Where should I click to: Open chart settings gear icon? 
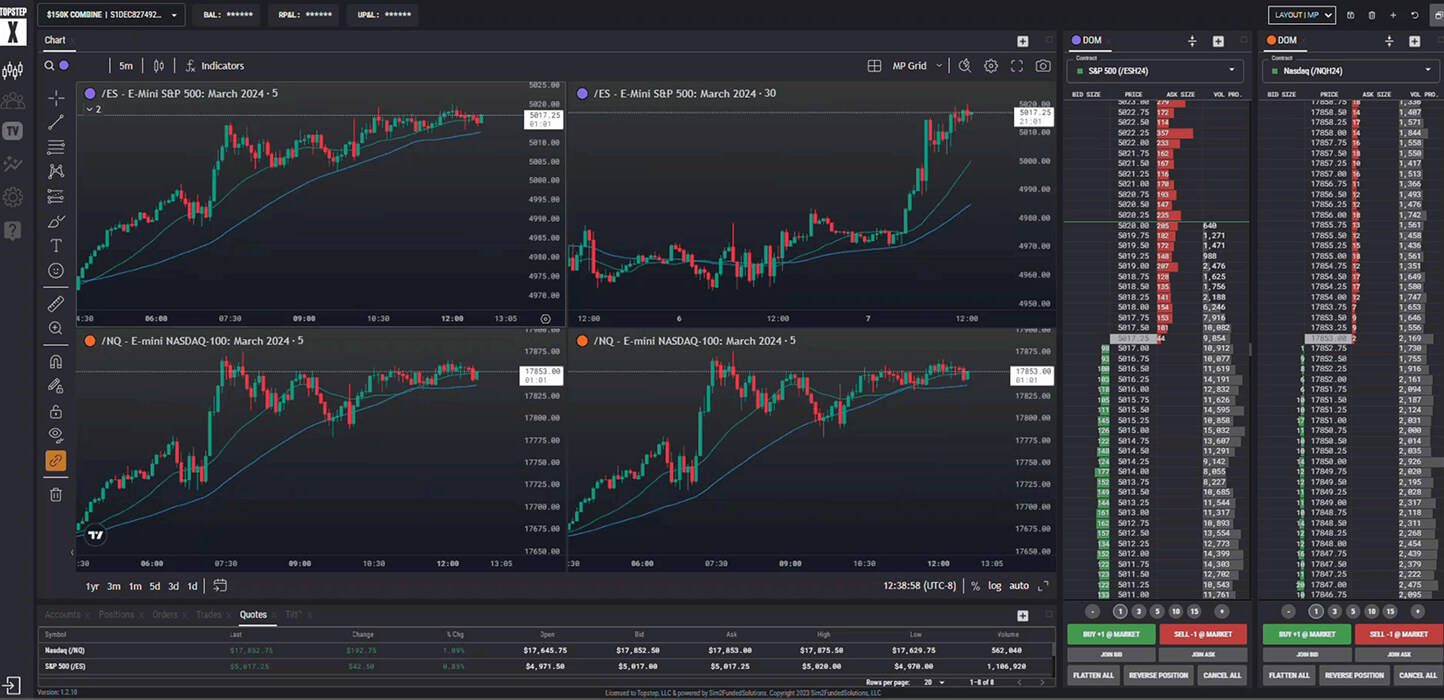[x=991, y=66]
